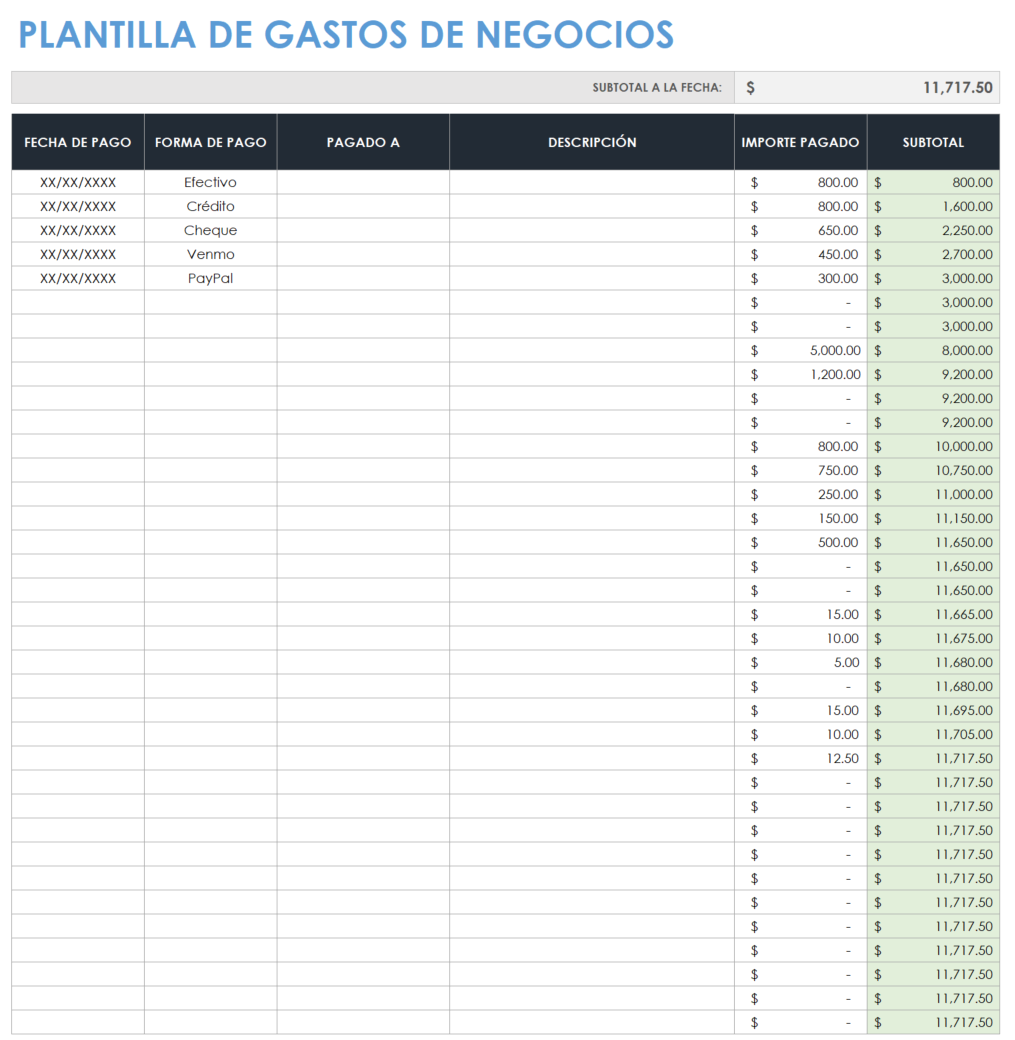Image resolution: width=1015 pixels, height=1040 pixels.
Task: Click the IMPORTE PAGADO column header
Action: (x=800, y=141)
